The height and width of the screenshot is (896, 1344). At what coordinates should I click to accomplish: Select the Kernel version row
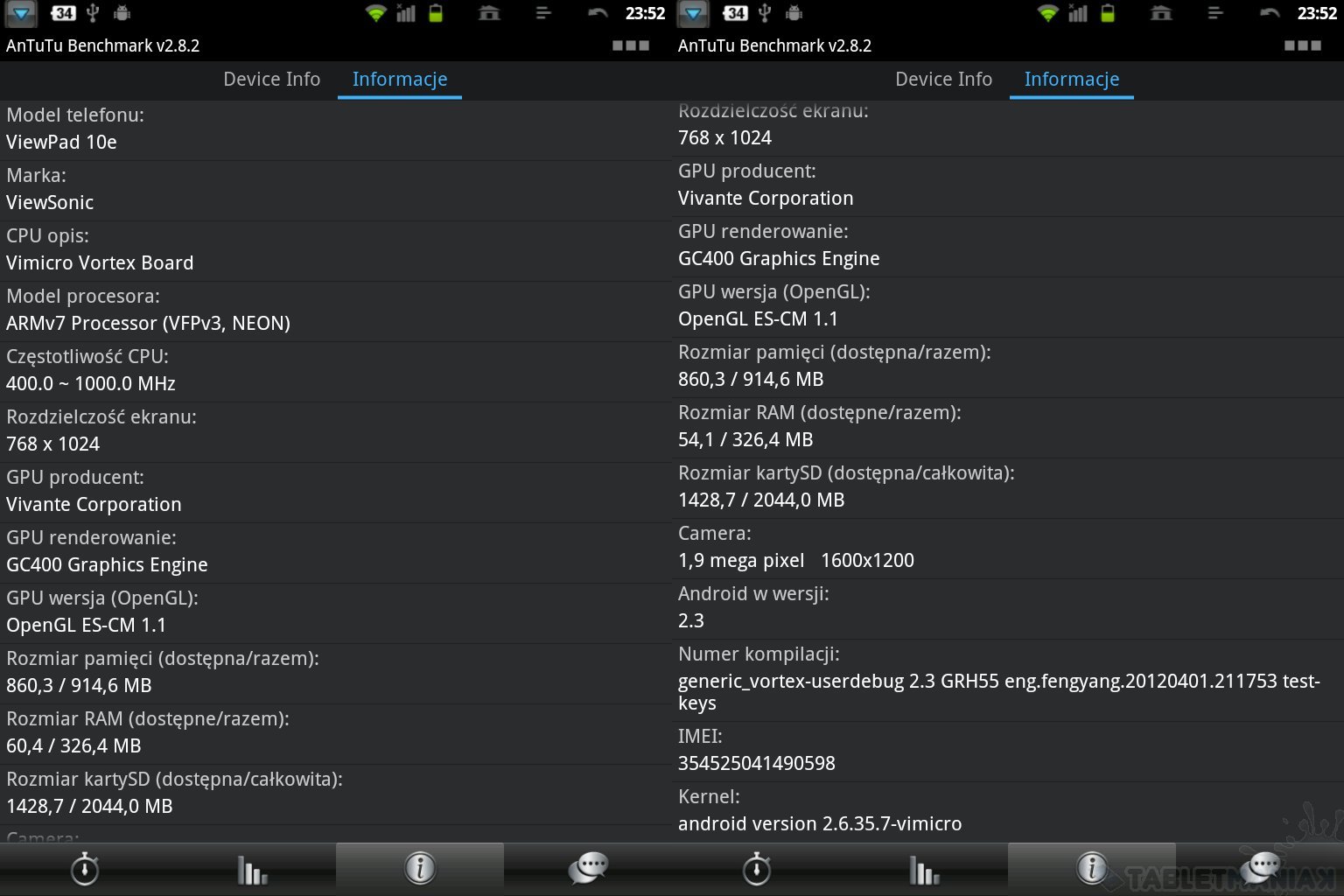click(1008, 811)
